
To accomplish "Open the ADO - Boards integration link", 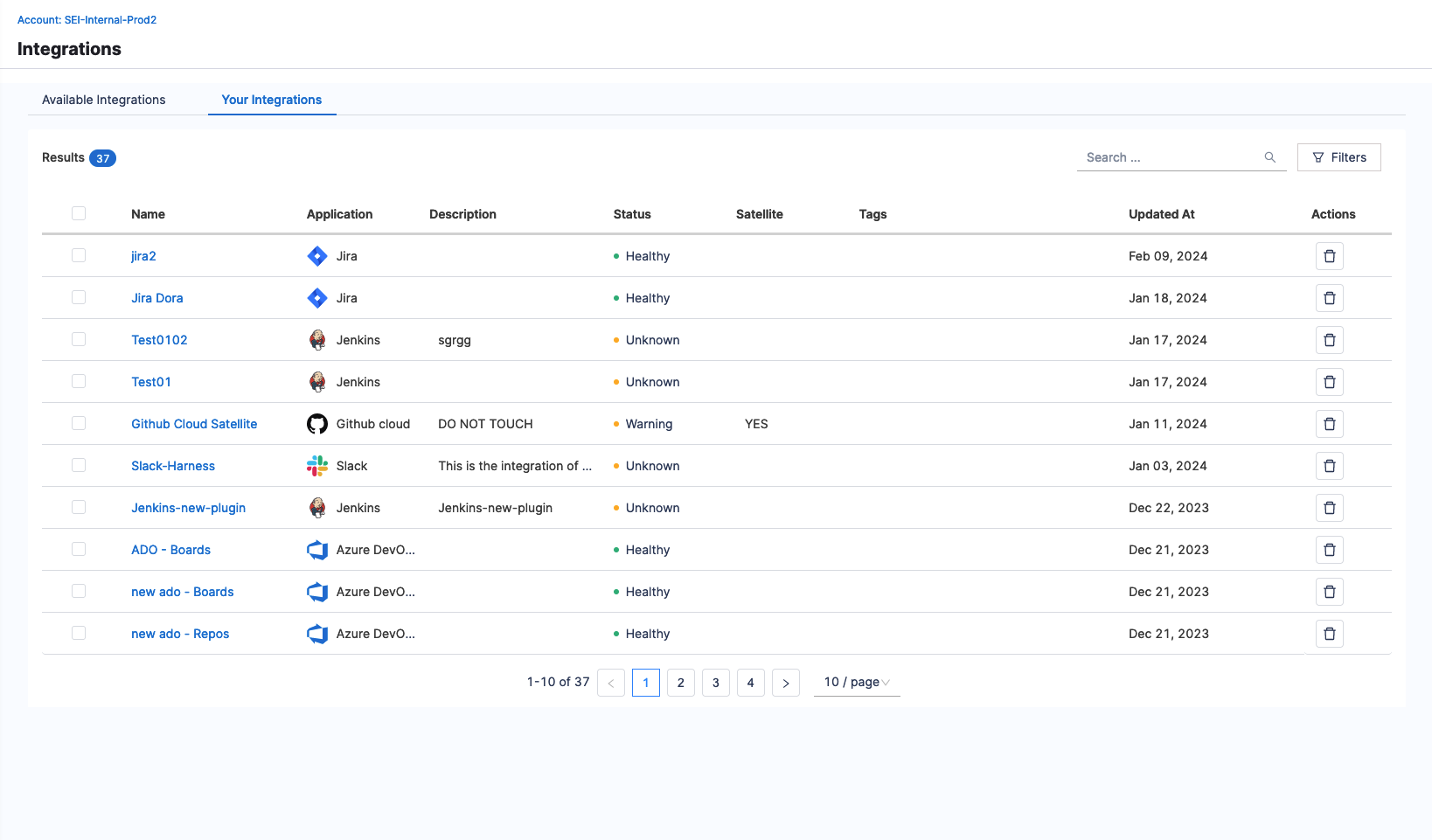I will coord(170,550).
